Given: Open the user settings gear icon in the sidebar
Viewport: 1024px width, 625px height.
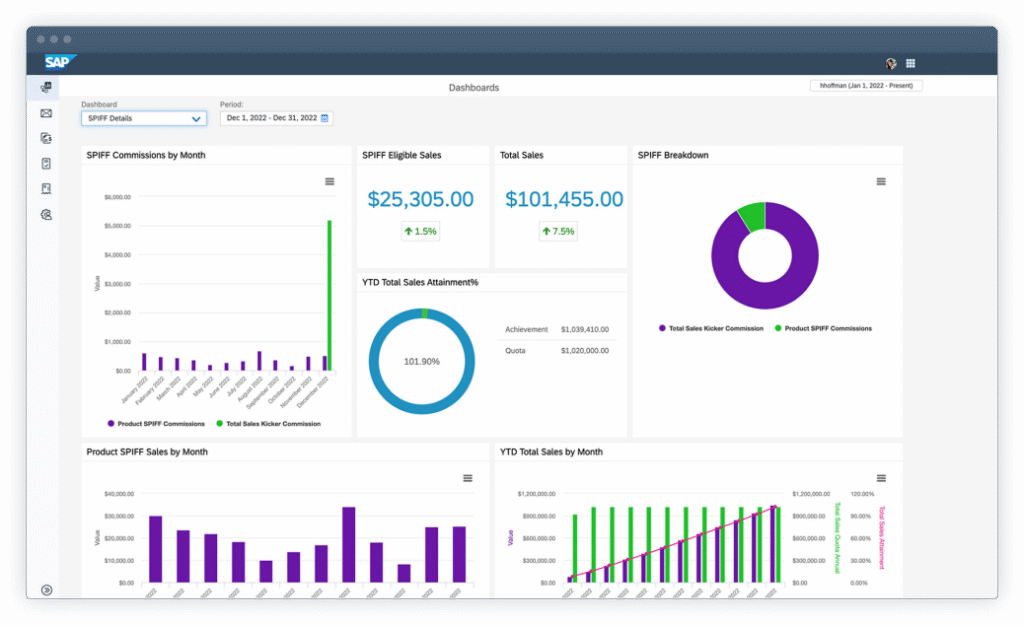Looking at the screenshot, I should point(46,214).
